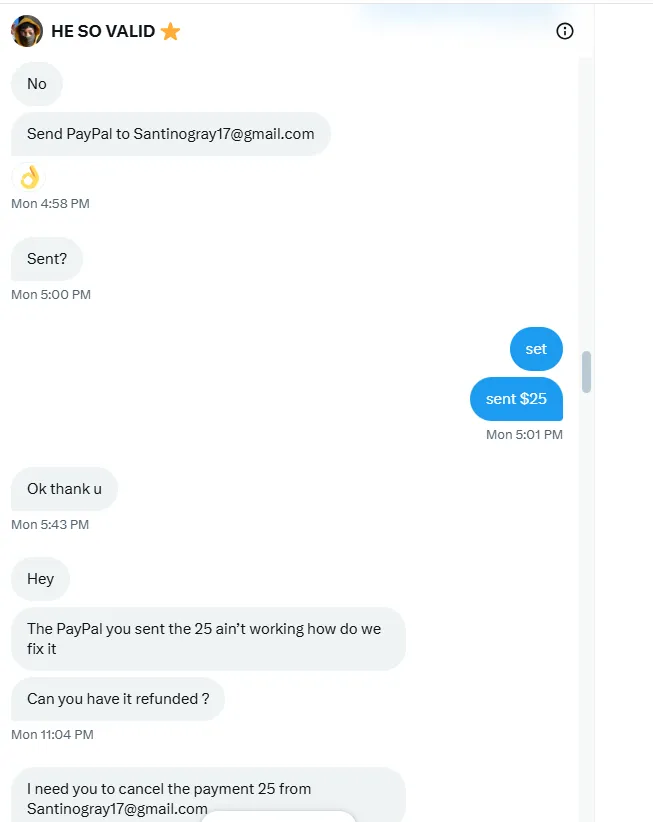Select the "Hey" message bubble
Viewport: 653px width, 822px height.
[x=40, y=579]
